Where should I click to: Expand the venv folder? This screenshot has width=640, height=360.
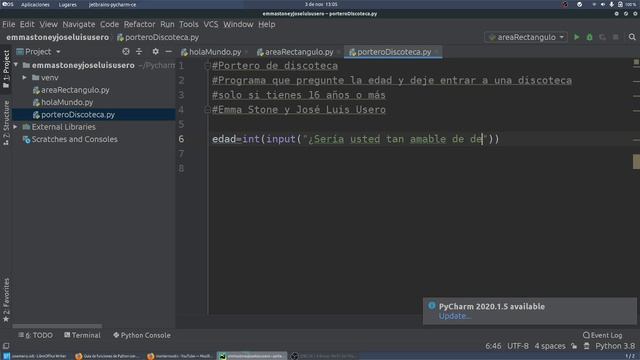click(x=24, y=77)
